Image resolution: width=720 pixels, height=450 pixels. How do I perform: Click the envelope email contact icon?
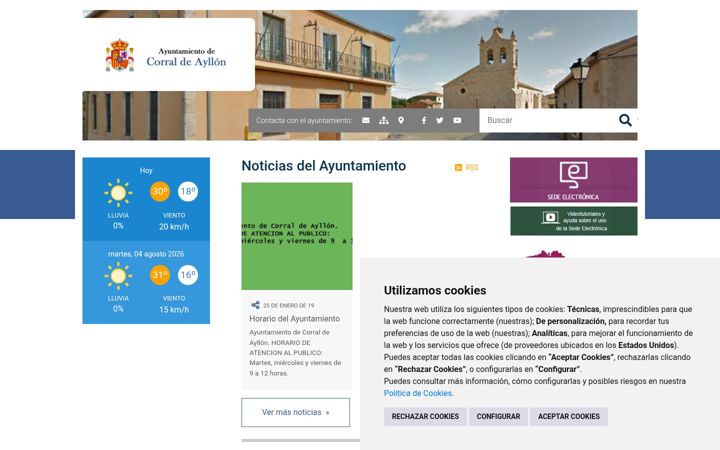(366, 120)
